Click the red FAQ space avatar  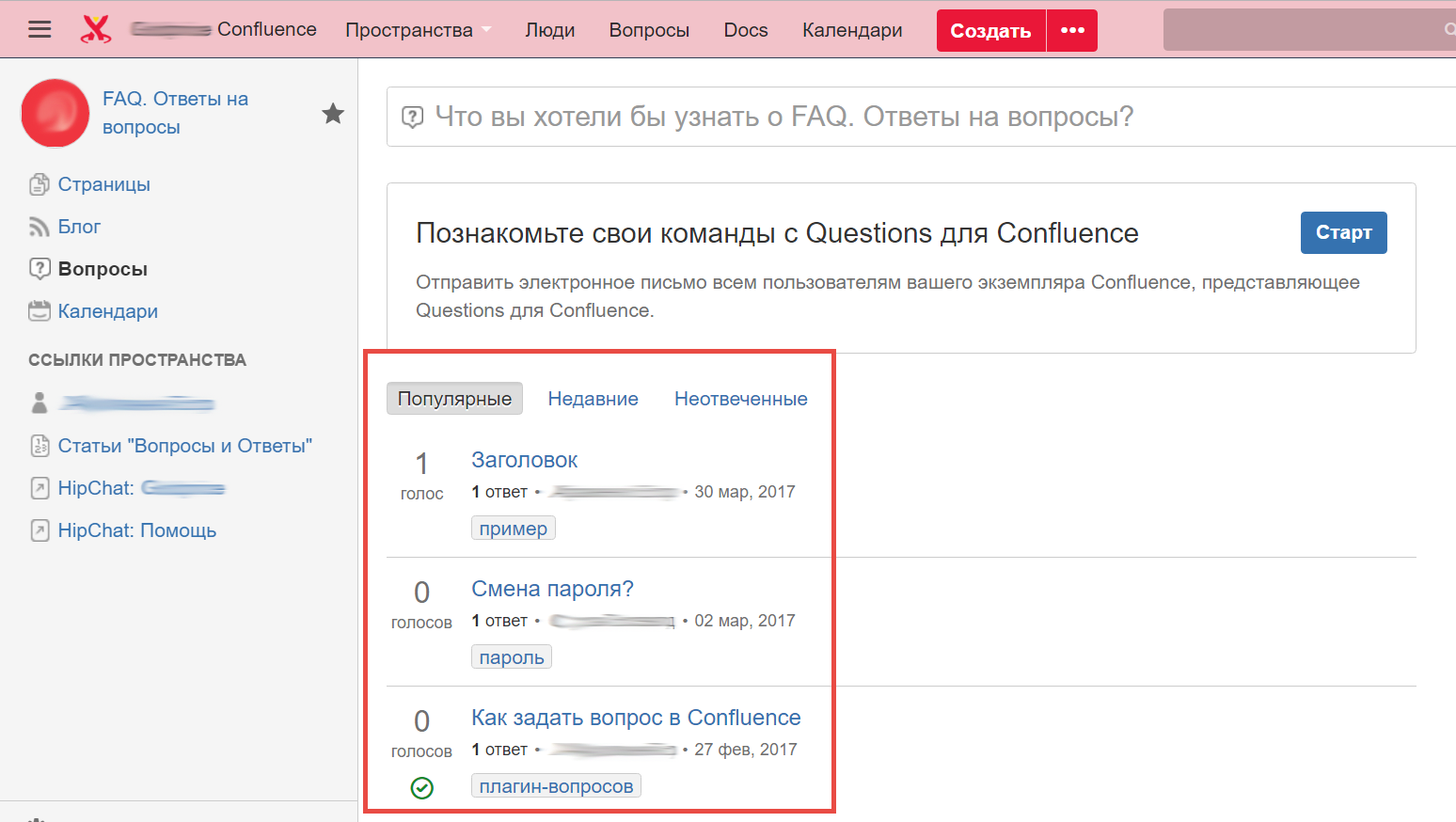(55, 113)
